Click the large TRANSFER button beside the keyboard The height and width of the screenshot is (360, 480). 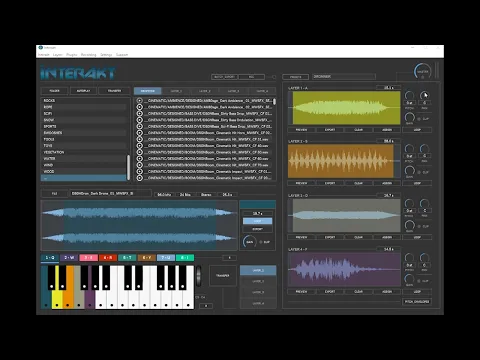pyautogui.click(x=223, y=276)
